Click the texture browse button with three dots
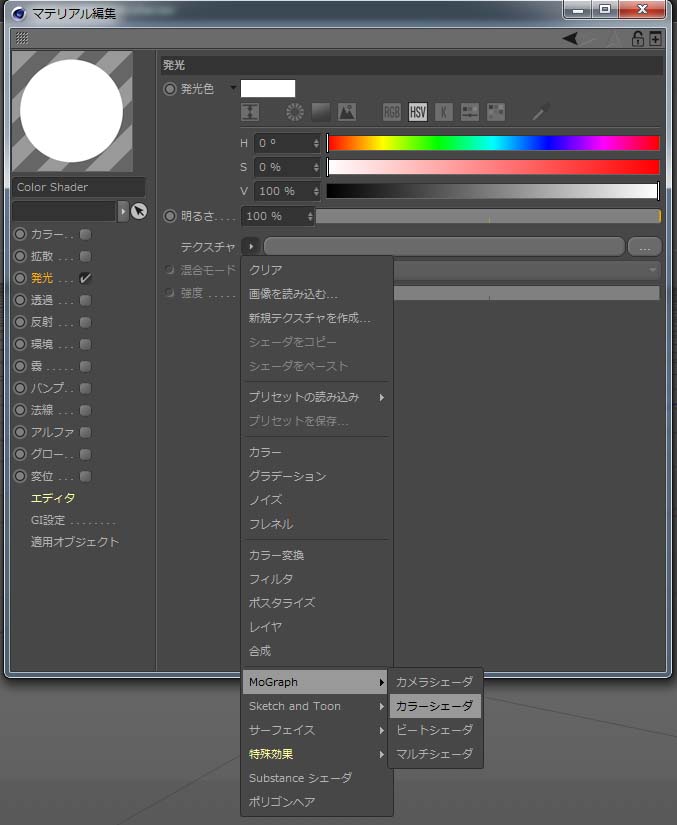Image resolution: width=677 pixels, height=825 pixels. (644, 246)
